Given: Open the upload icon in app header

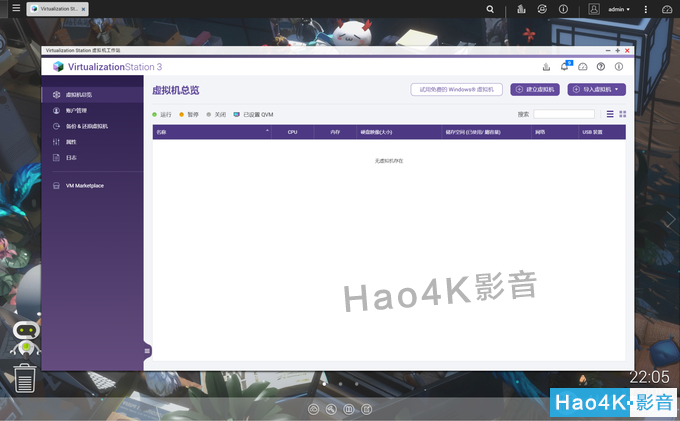Looking at the screenshot, I should 546,67.
